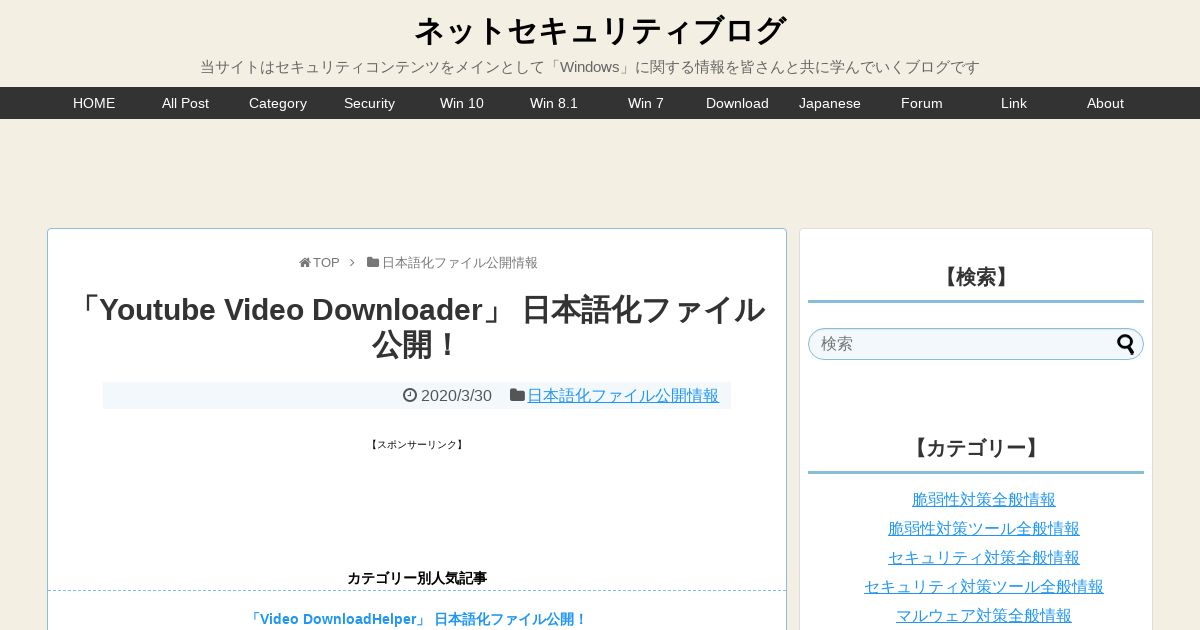
Task: Click the 【検索】 sidebar heading
Action: pos(976,277)
